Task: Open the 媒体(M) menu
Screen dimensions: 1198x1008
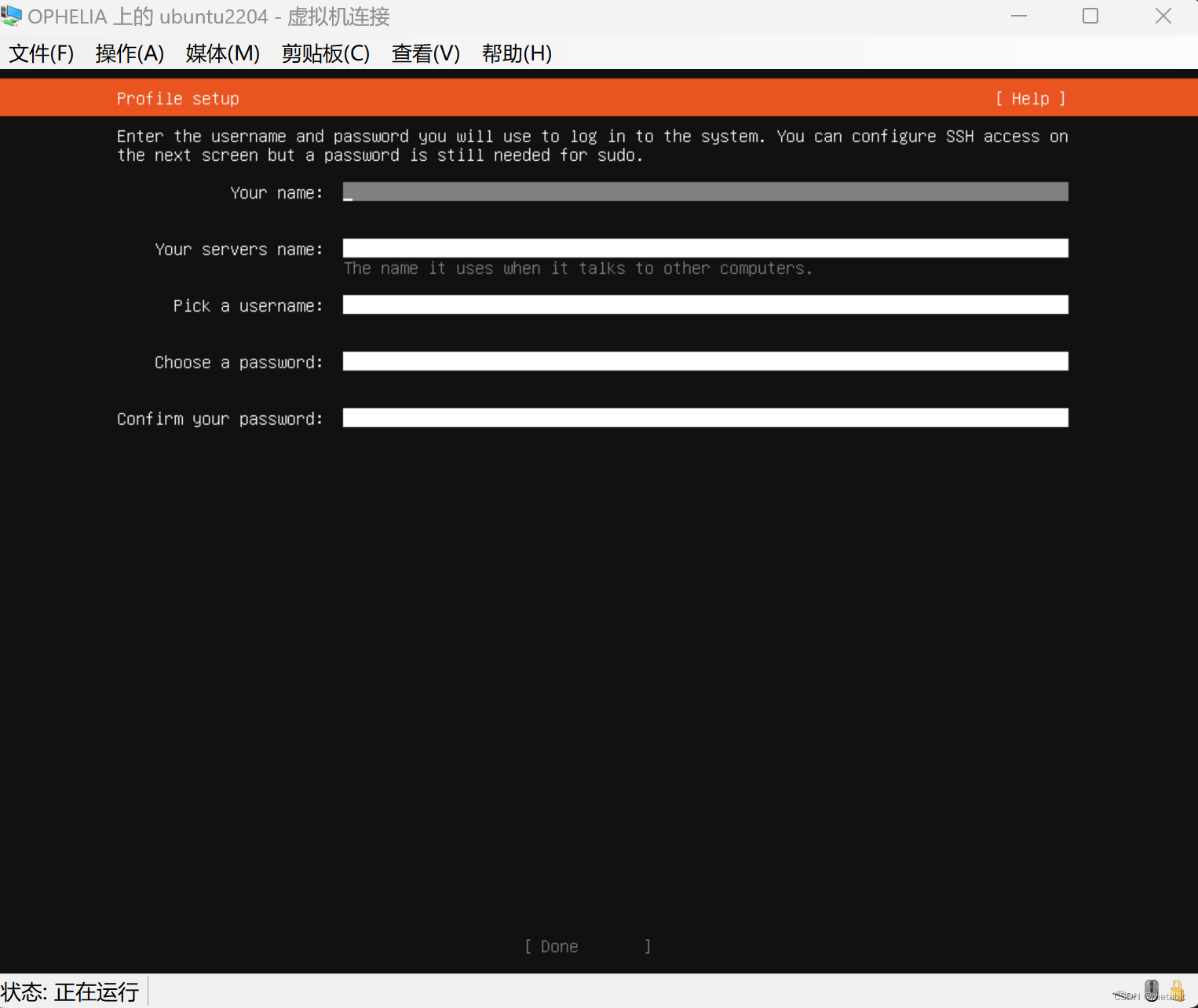Action: click(x=223, y=53)
